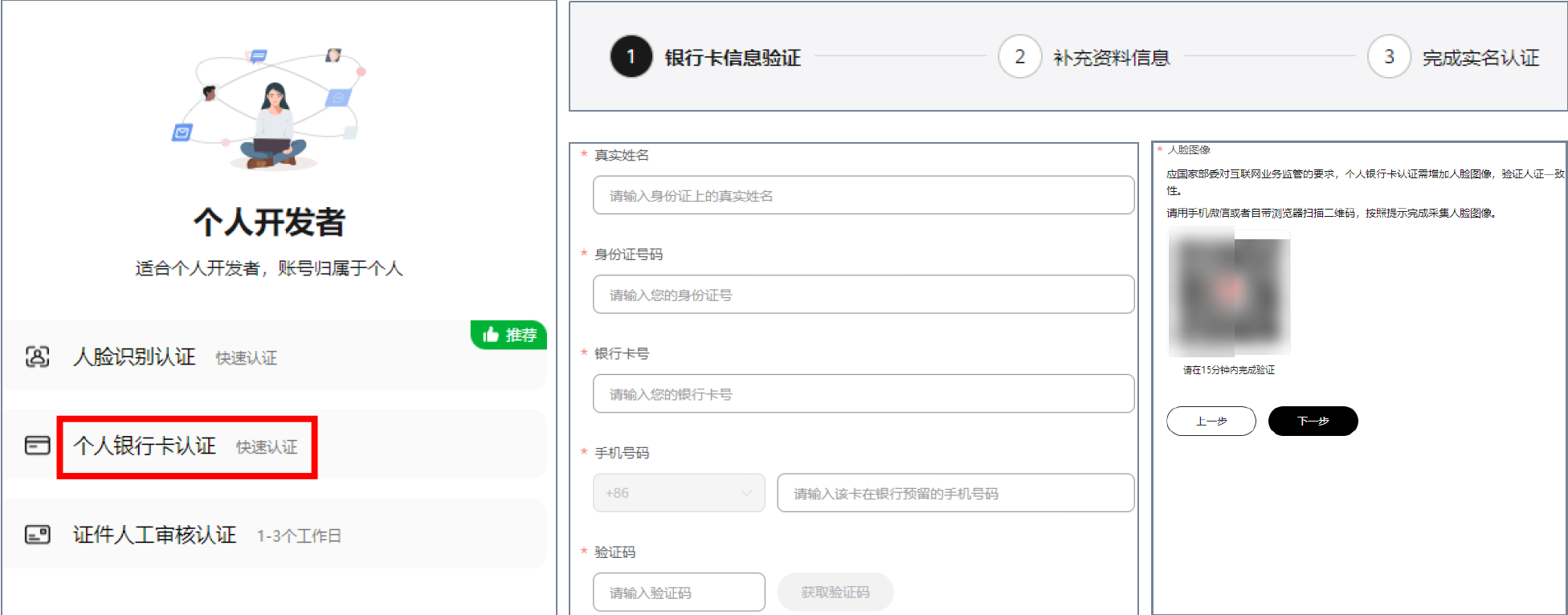Click step 1 circle 银行卡信息验证
The image size is (1568, 615).
click(x=631, y=56)
